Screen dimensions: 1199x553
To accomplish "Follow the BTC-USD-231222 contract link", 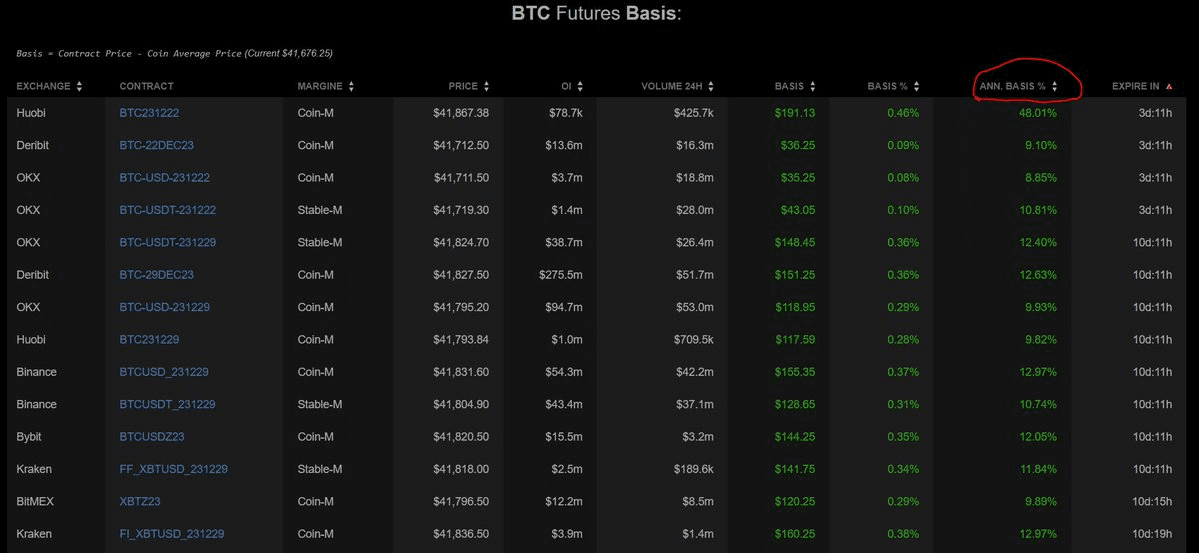I will [x=164, y=178].
